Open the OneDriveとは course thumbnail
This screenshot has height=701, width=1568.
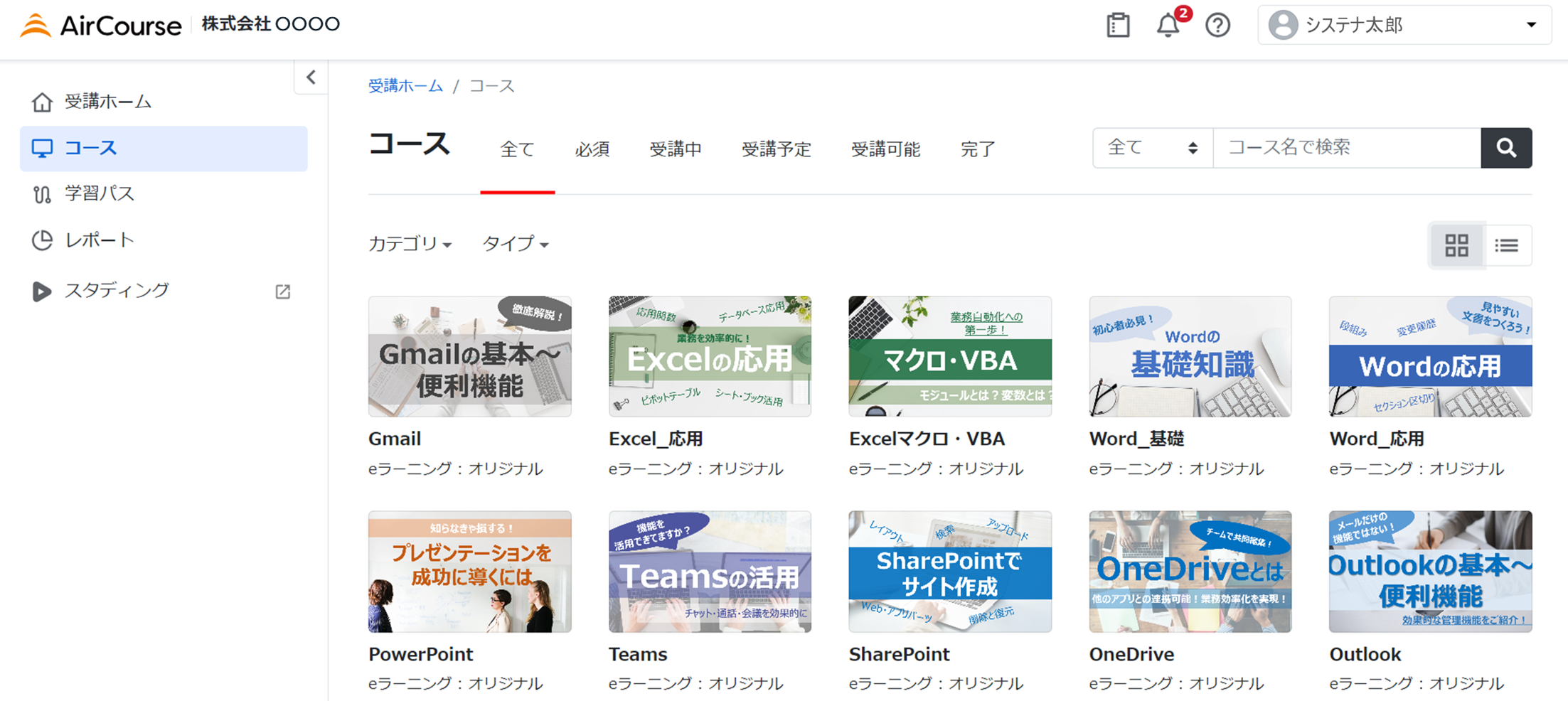[1190, 572]
